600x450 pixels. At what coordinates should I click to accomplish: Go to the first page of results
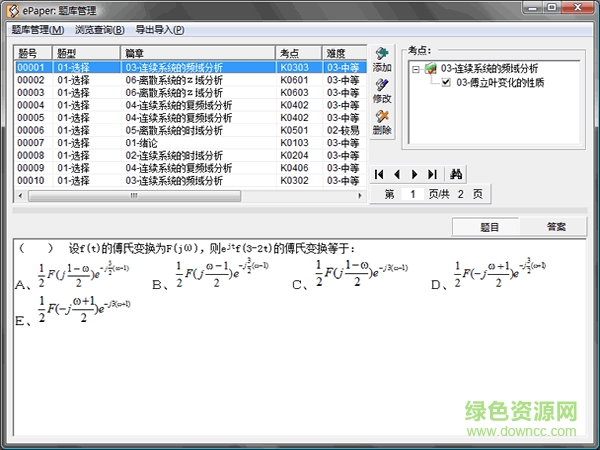380,174
